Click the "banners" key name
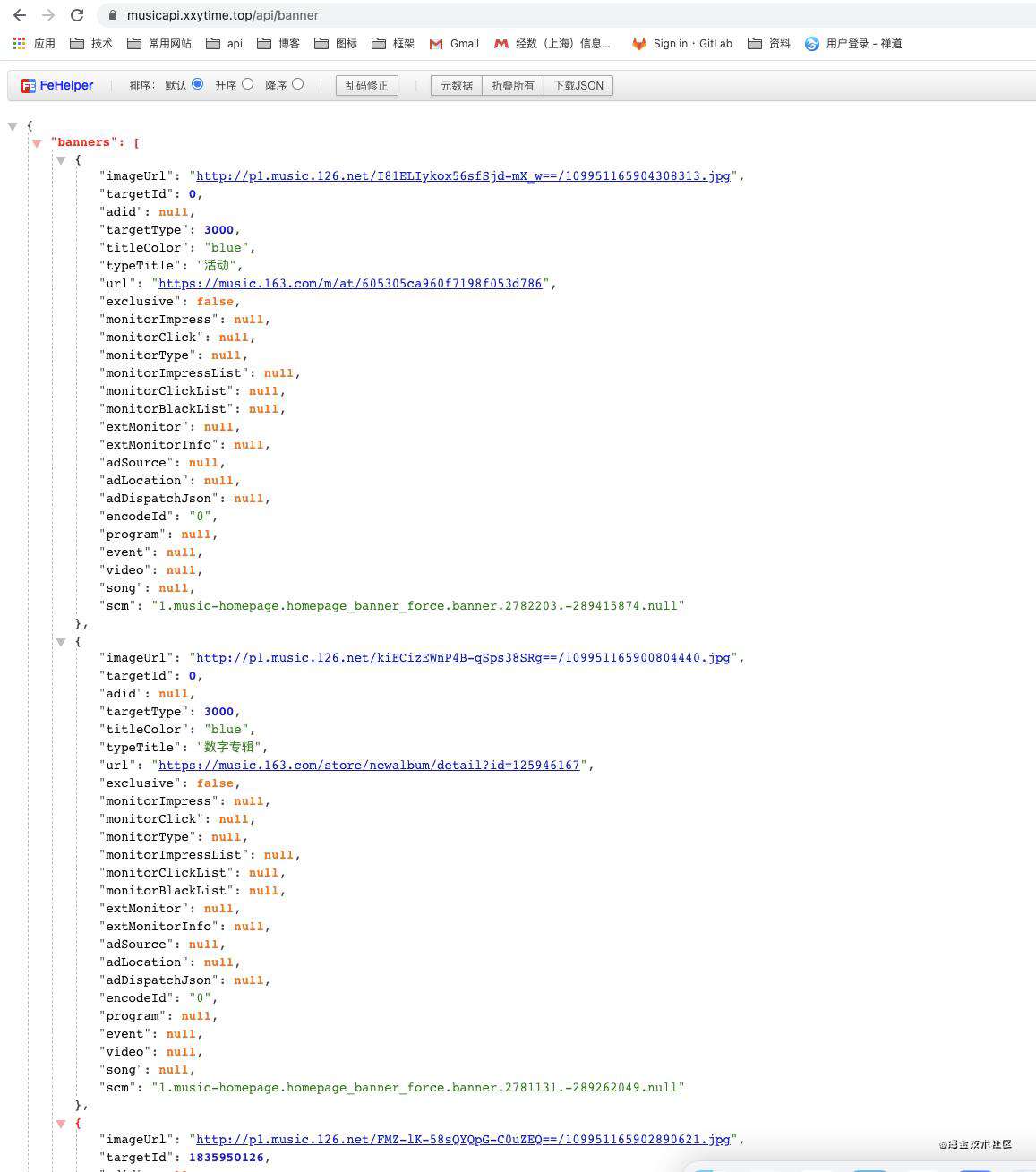The width and height of the screenshot is (1036, 1172). (83, 142)
